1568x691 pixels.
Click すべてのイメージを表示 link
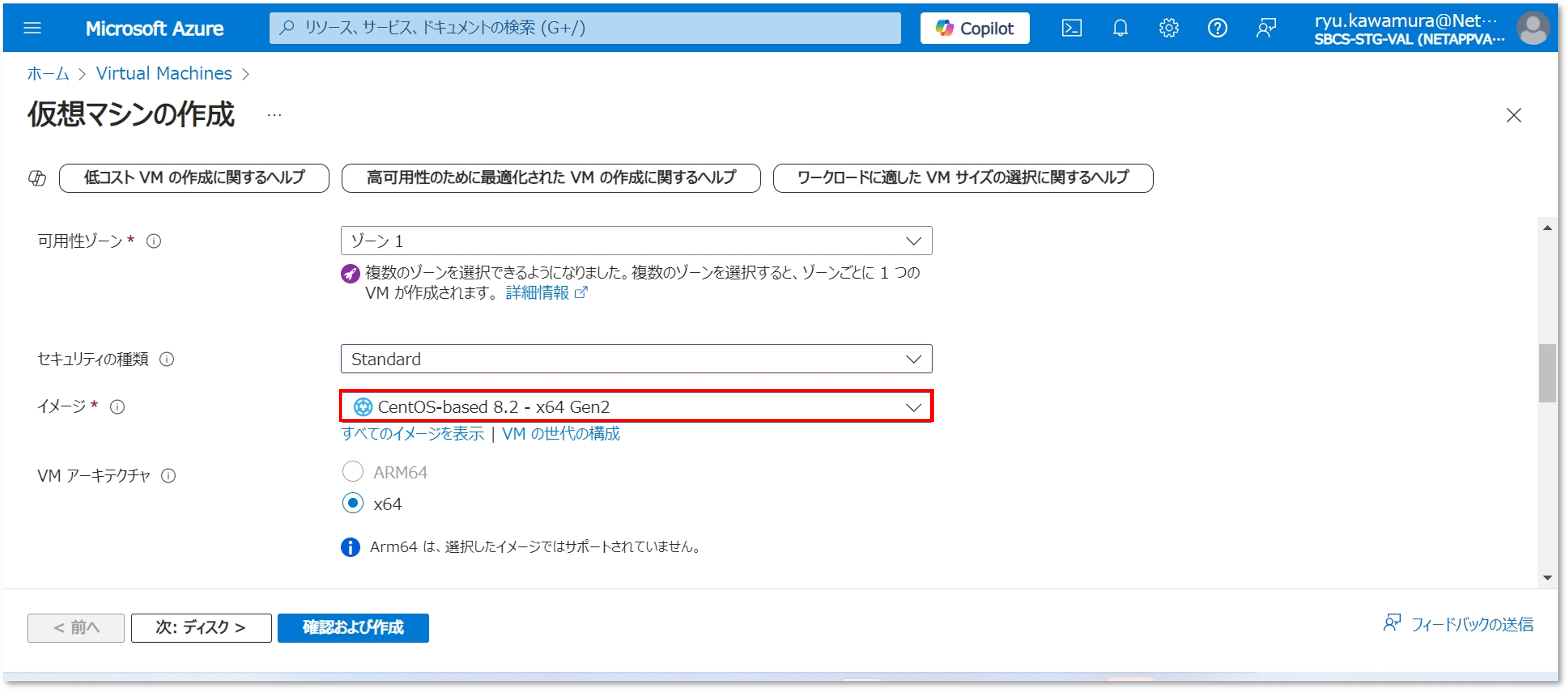click(412, 434)
